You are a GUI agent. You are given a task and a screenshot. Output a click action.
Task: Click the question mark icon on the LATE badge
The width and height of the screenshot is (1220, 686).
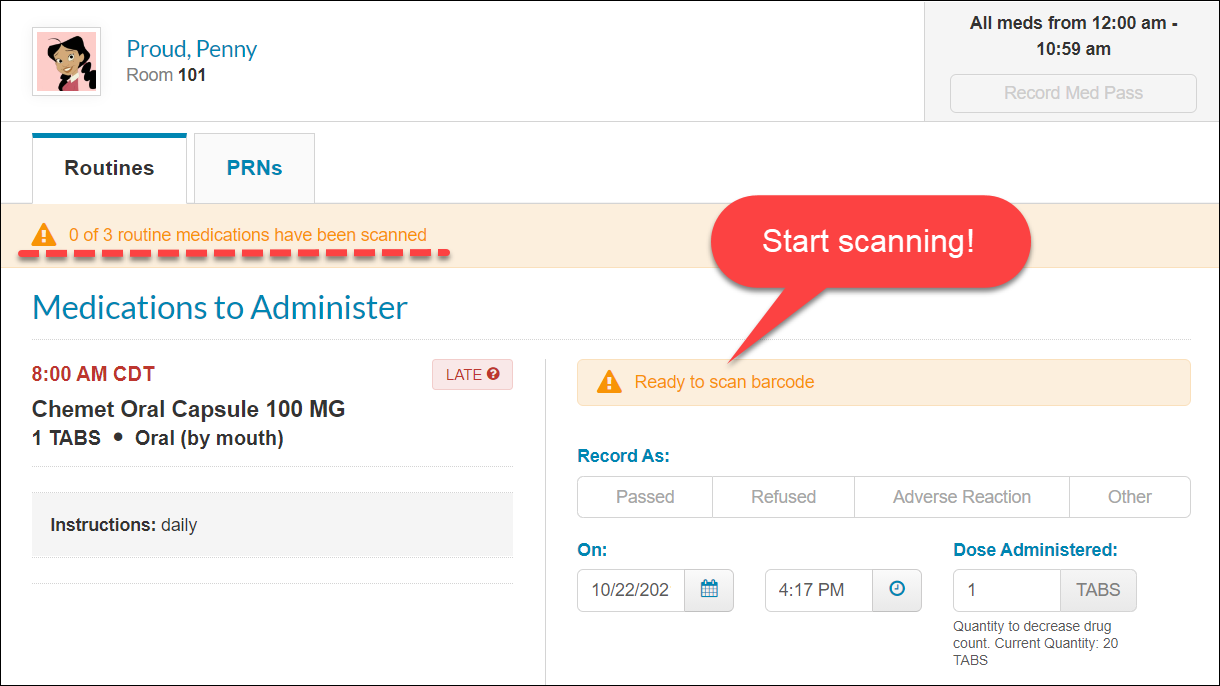(x=493, y=373)
